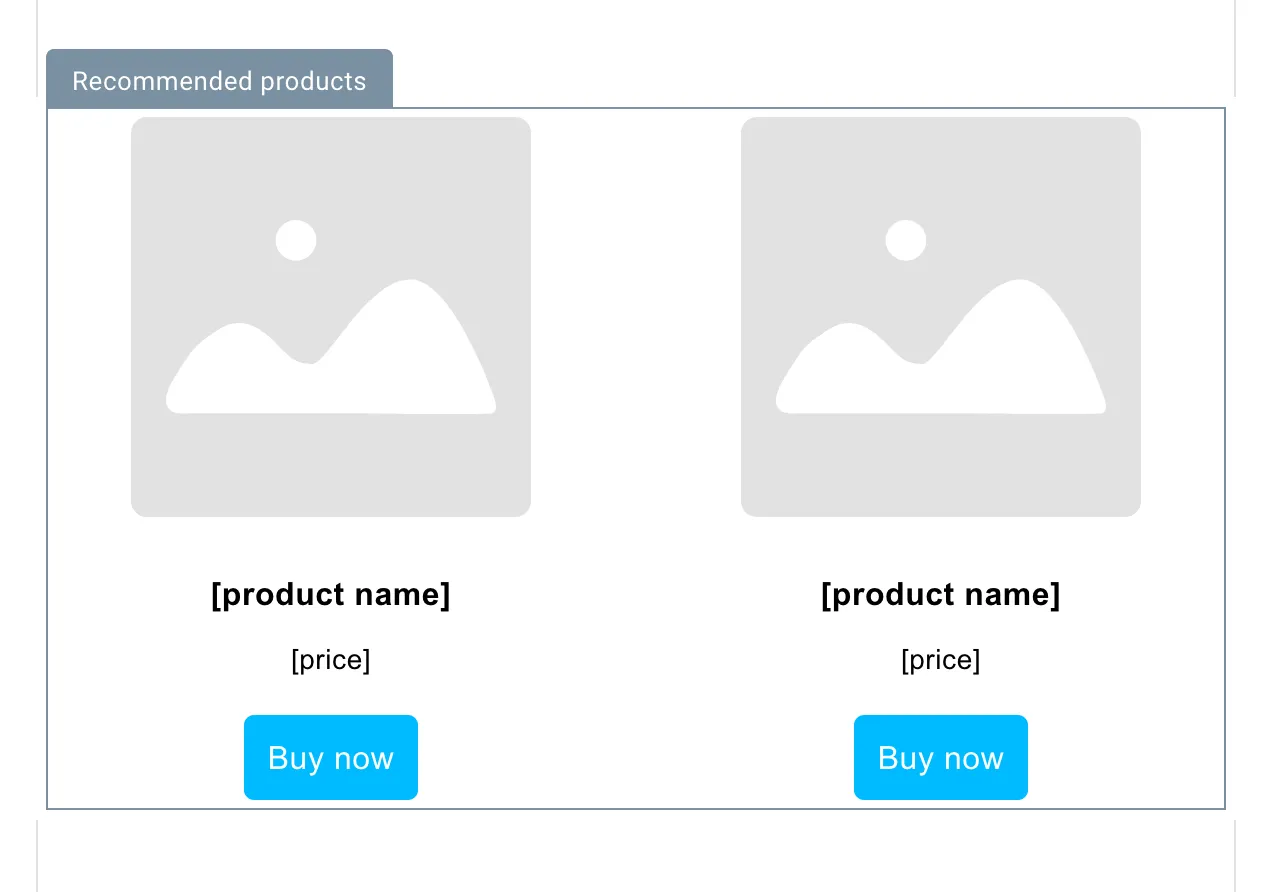Image resolution: width=1286 pixels, height=892 pixels.
Task: Click the gap between right price and Buy now
Action: click(941, 696)
